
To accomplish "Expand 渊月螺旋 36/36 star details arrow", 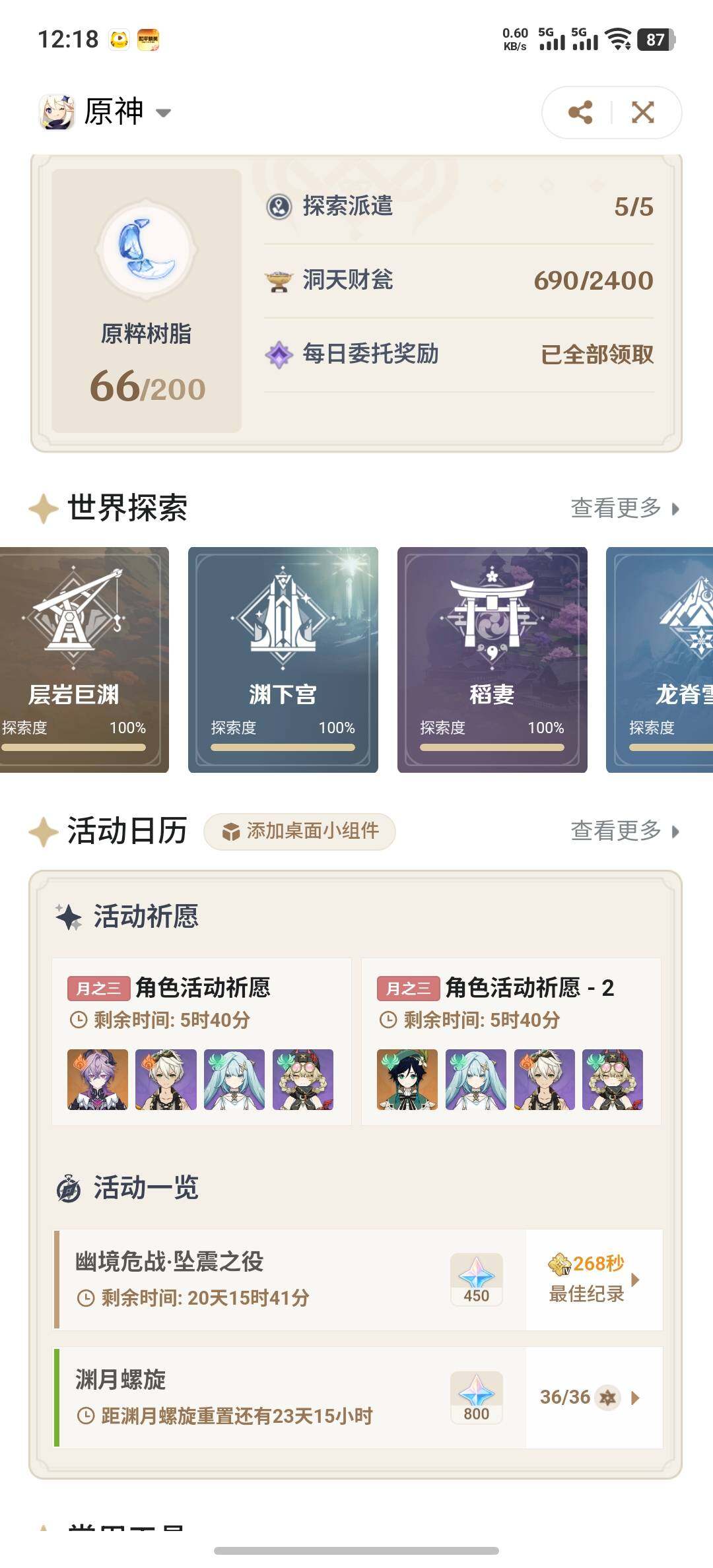I will [635, 1398].
